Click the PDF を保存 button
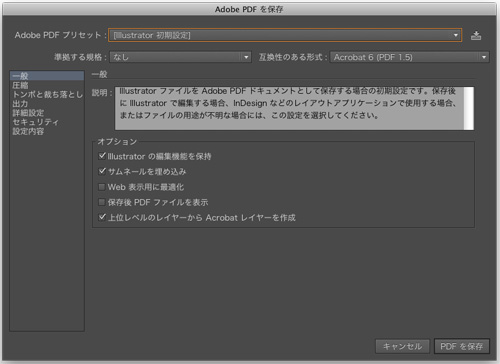Screen dimensions: 500x364 (x=462, y=346)
